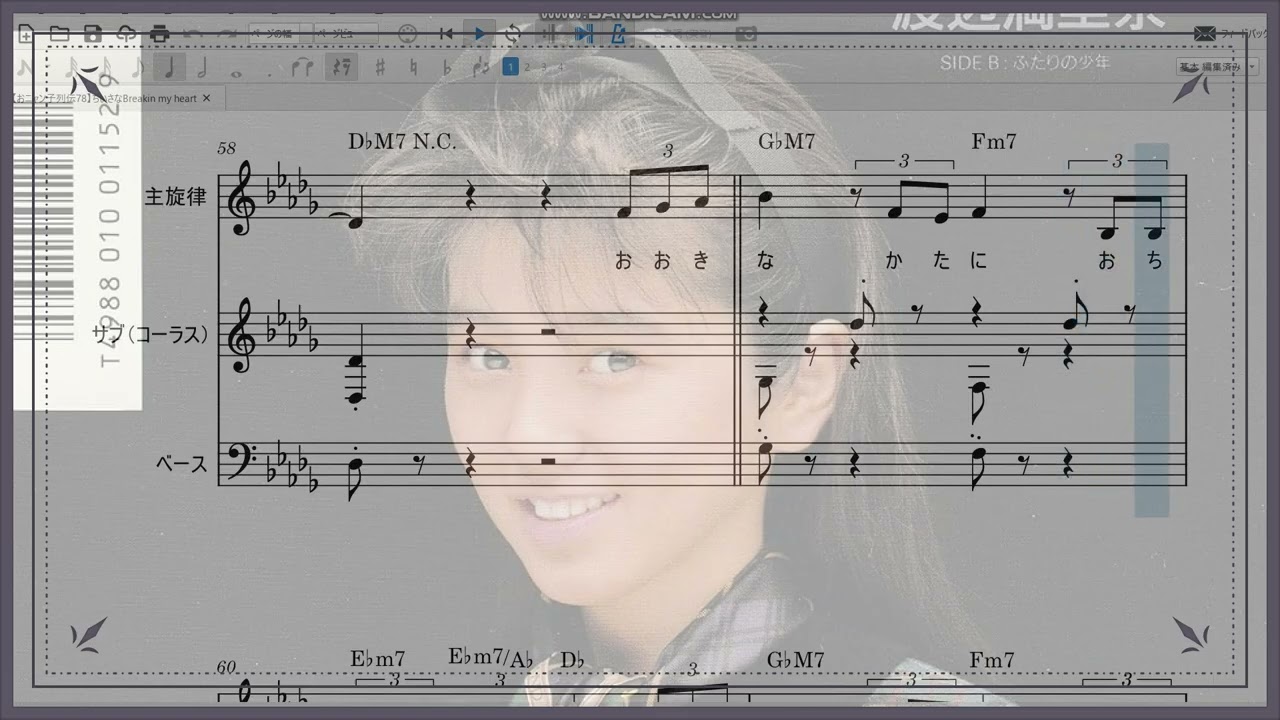Select voice 1
The width and height of the screenshot is (1280, 720).
coord(510,67)
